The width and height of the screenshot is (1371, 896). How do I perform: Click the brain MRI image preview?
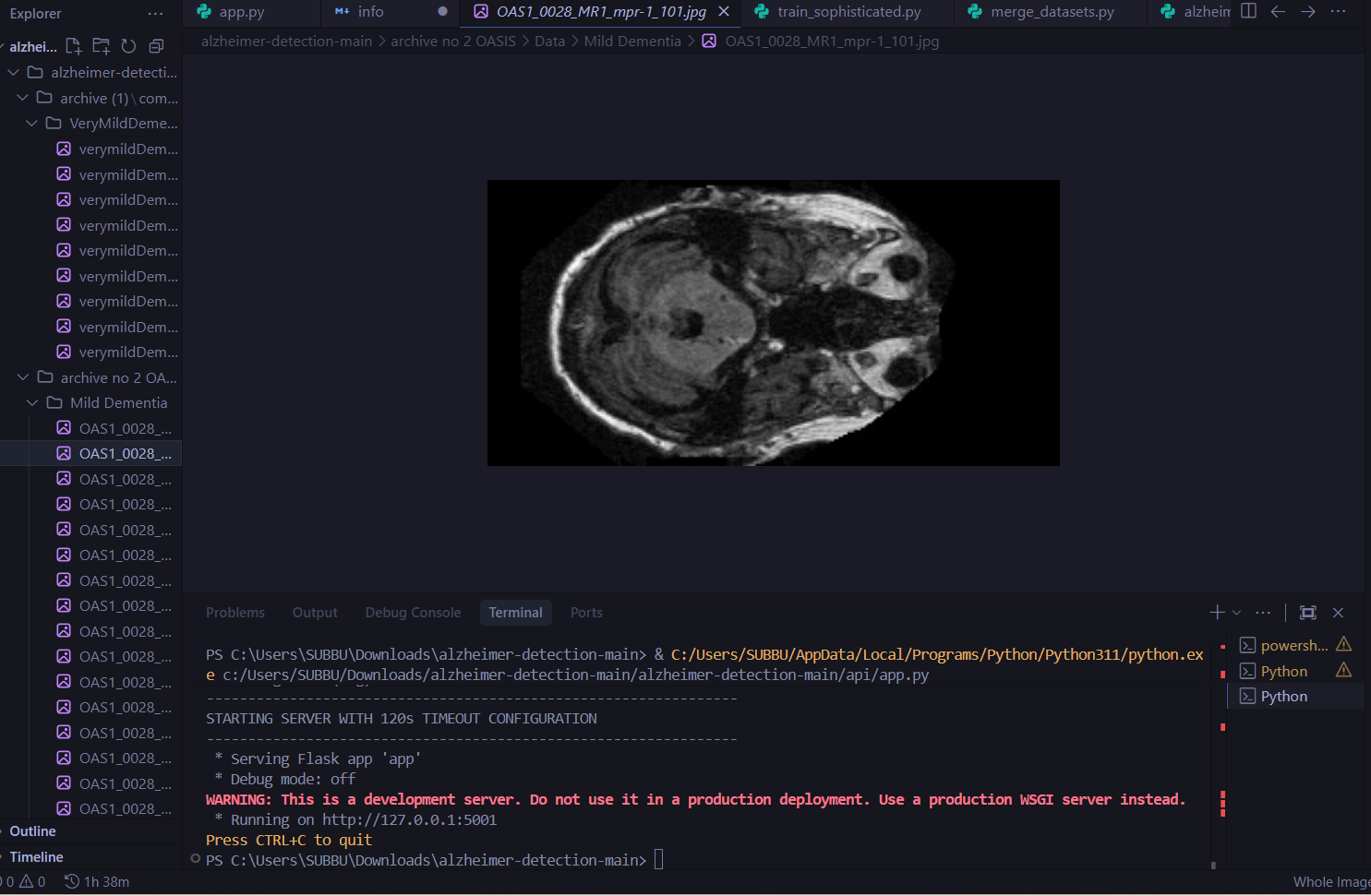pos(773,323)
